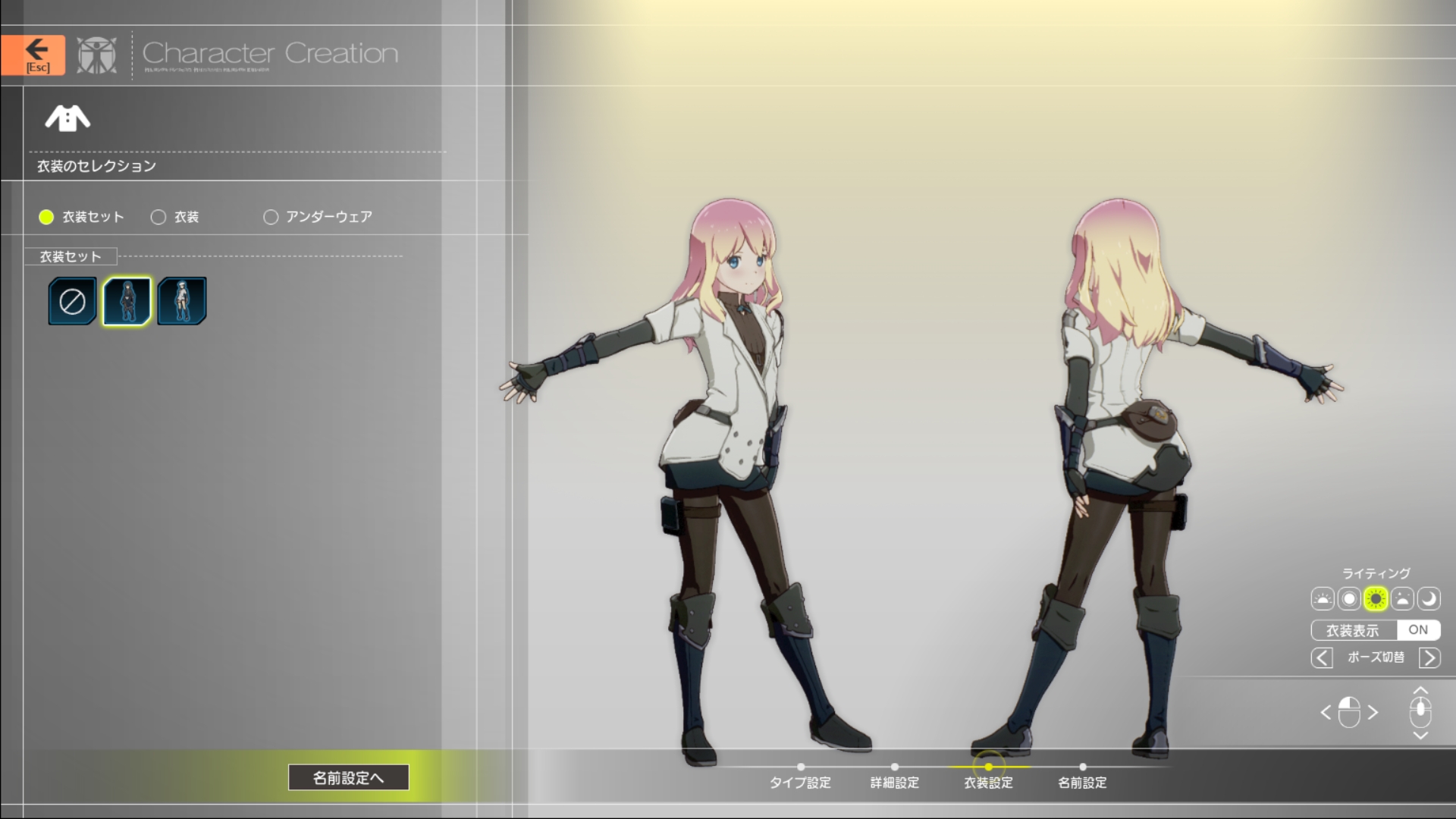Click the Vitruvian figure icon in header

point(97,55)
